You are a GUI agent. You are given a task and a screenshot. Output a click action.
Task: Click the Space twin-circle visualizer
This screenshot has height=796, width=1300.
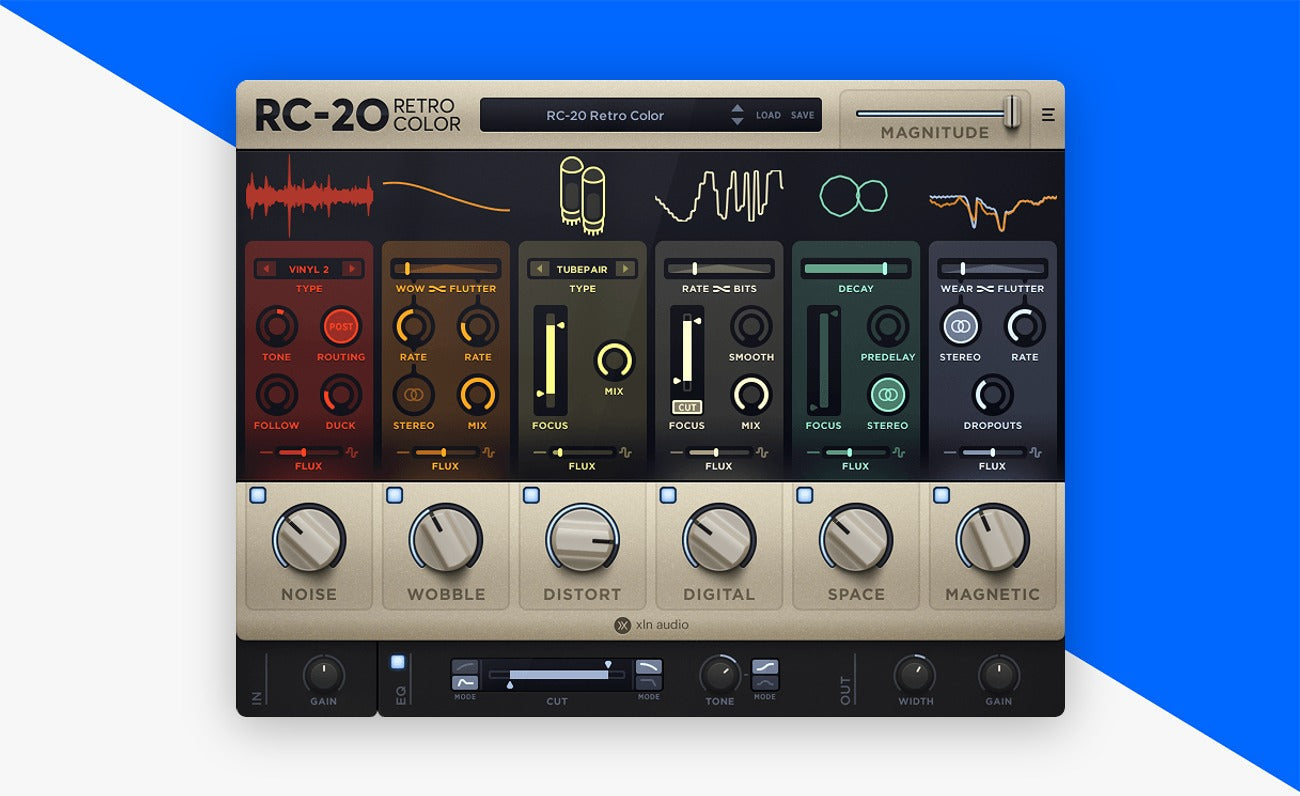tap(854, 194)
